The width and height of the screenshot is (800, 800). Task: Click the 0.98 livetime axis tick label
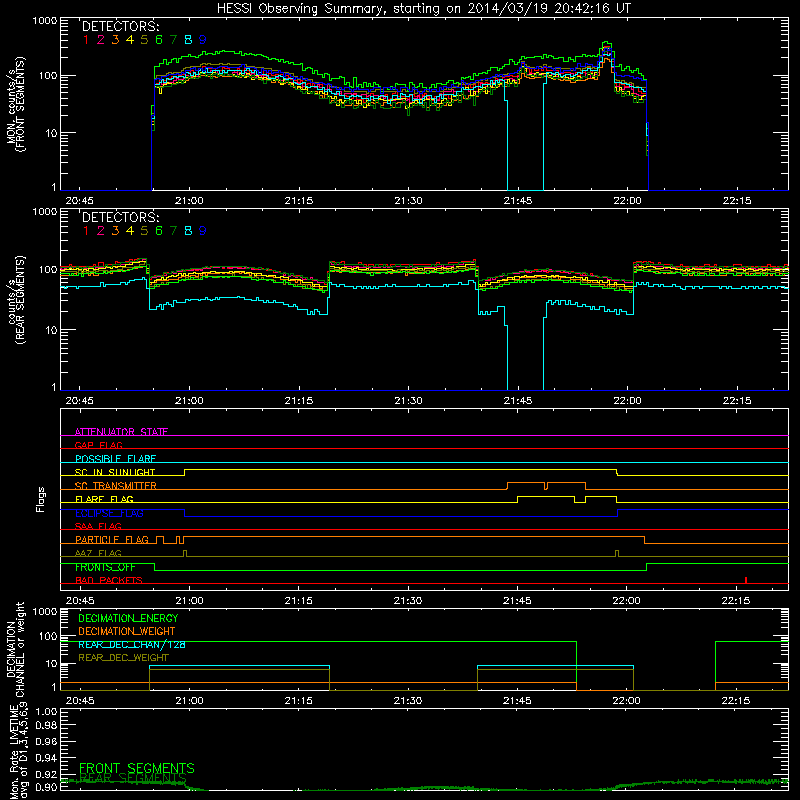point(46,726)
